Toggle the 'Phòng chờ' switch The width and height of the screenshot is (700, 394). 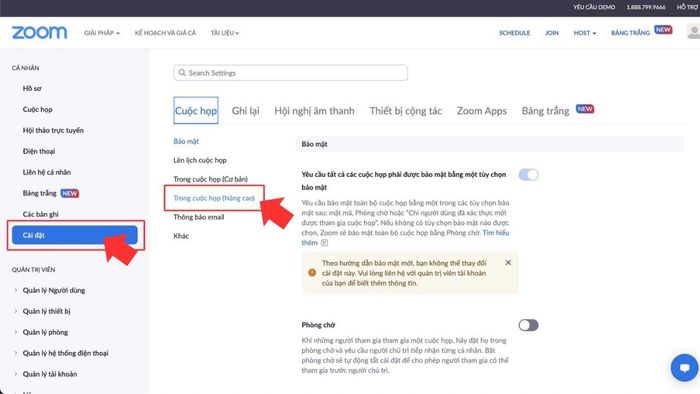coord(528,325)
